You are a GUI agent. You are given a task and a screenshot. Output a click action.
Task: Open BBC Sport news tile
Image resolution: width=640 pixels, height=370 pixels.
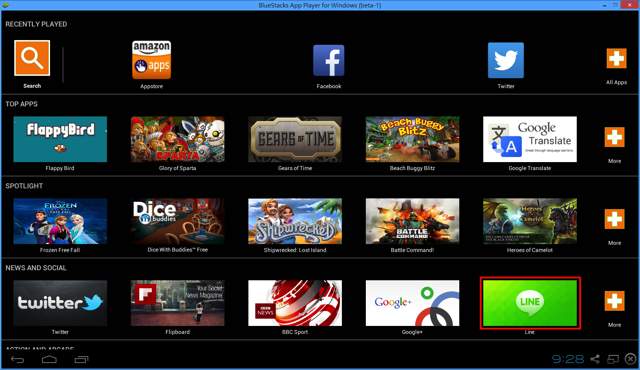pos(295,303)
